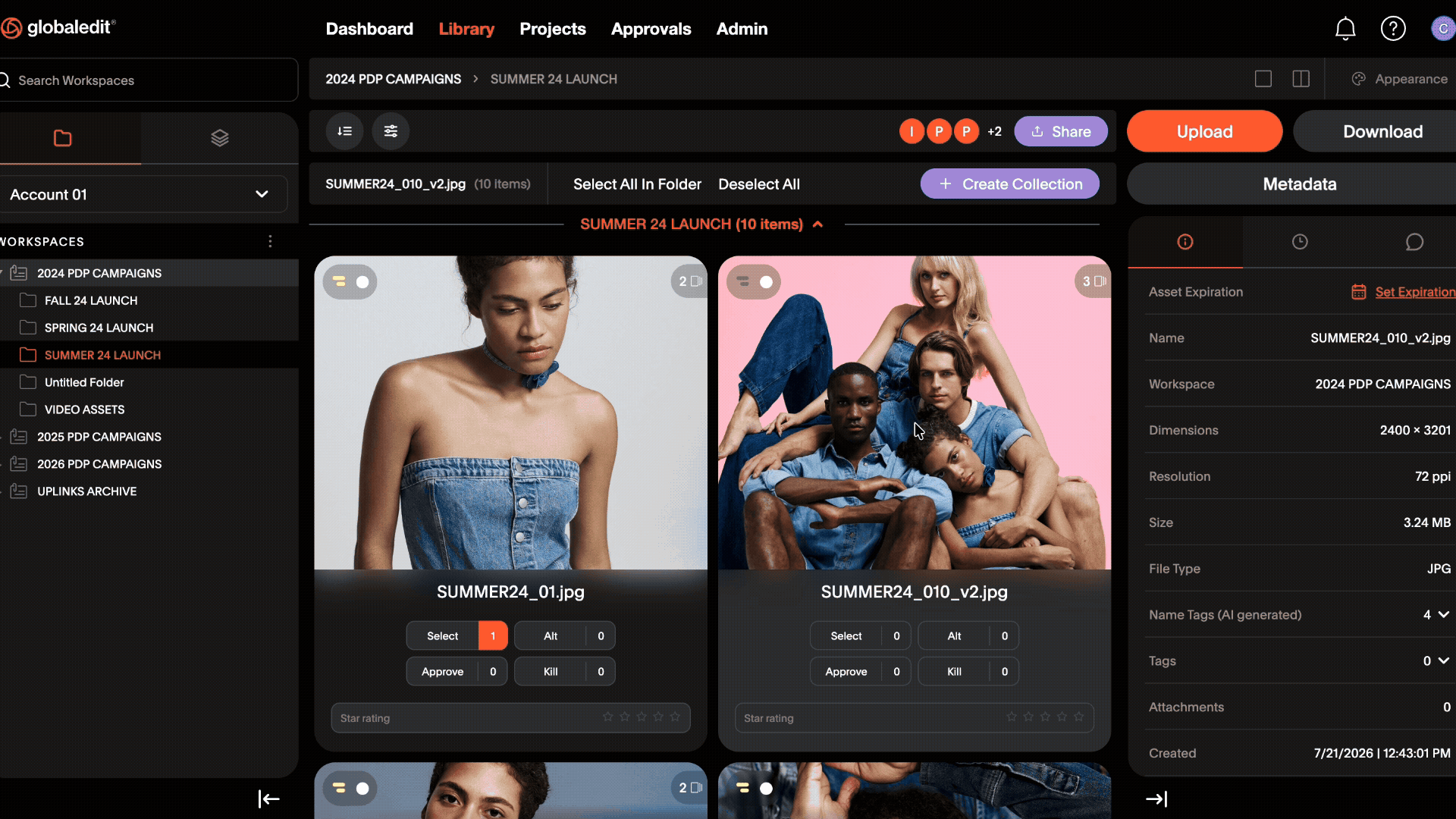Open the help question mark icon
Screen dimensions: 1456x819
(1393, 29)
